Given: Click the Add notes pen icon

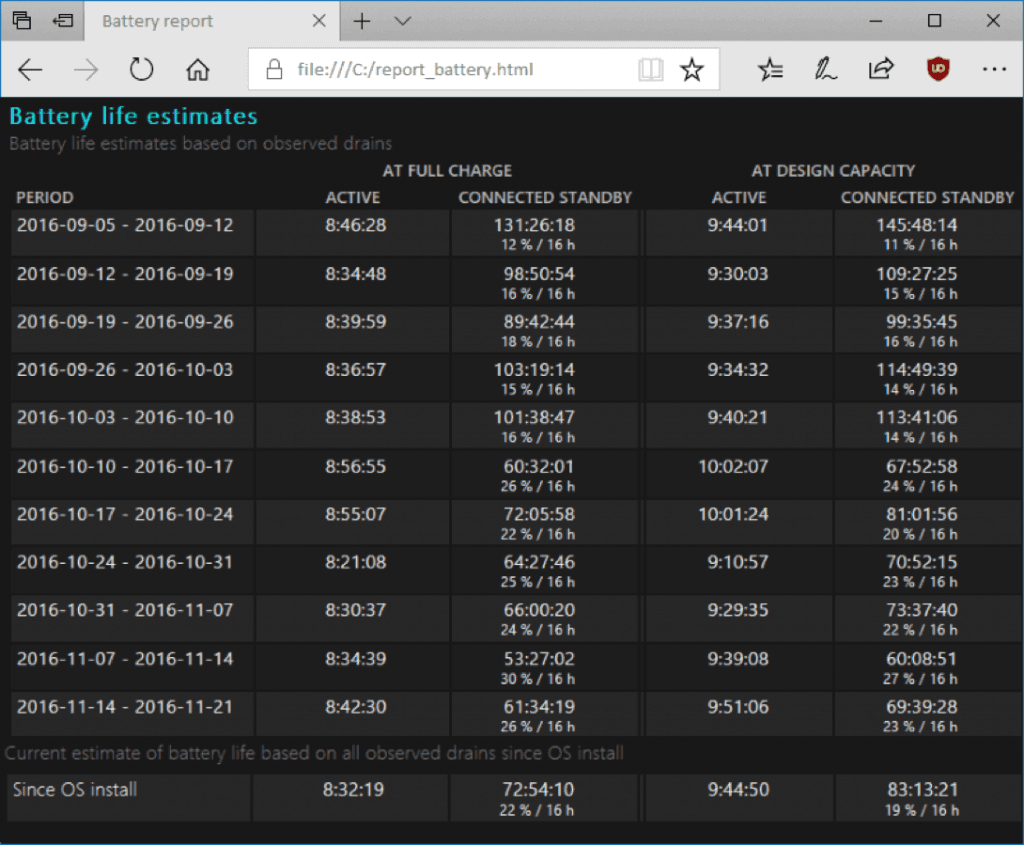Looking at the screenshot, I should tap(826, 70).
